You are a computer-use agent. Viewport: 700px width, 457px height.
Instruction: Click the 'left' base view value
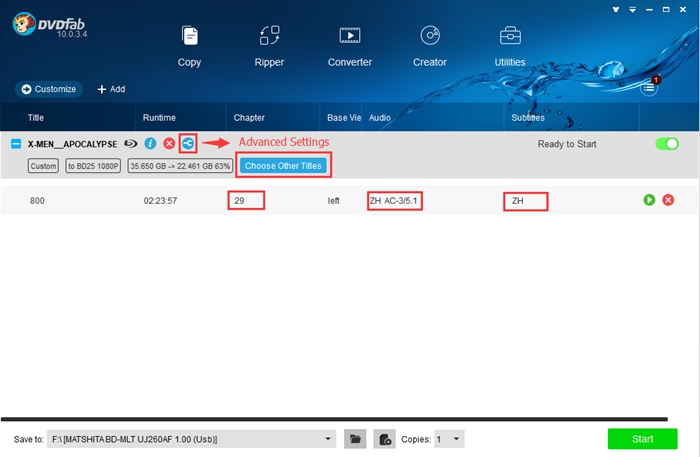coord(333,201)
